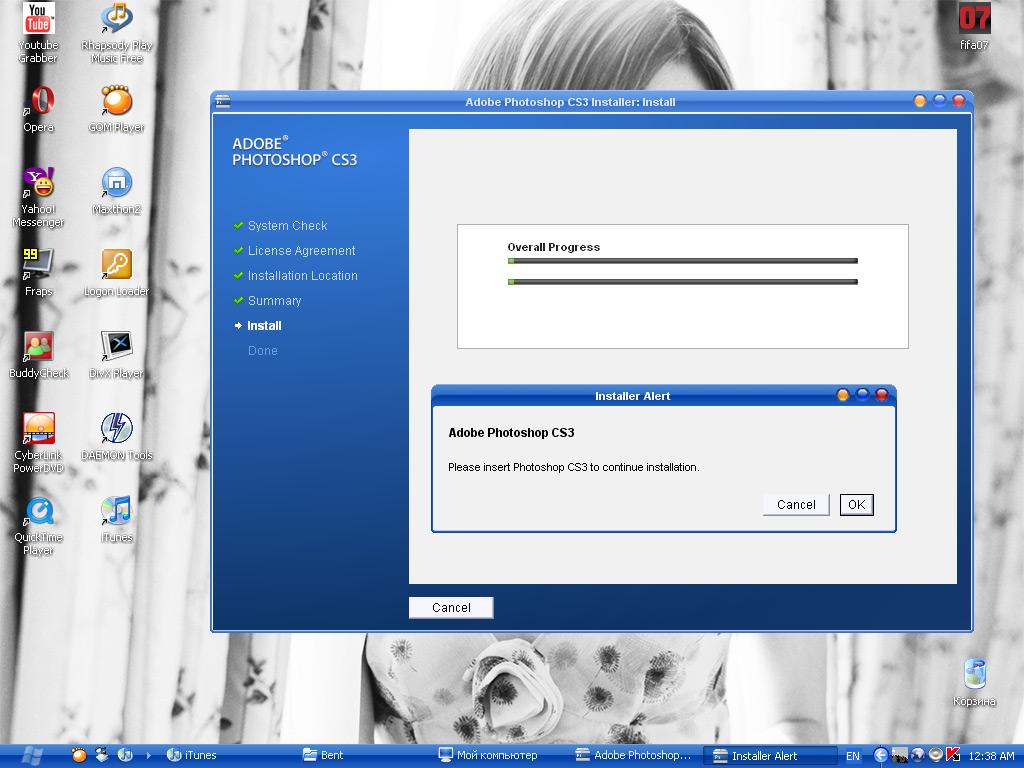This screenshot has height=768, width=1024.
Task: Close the Installer Alert with red button
Action: coord(882,394)
